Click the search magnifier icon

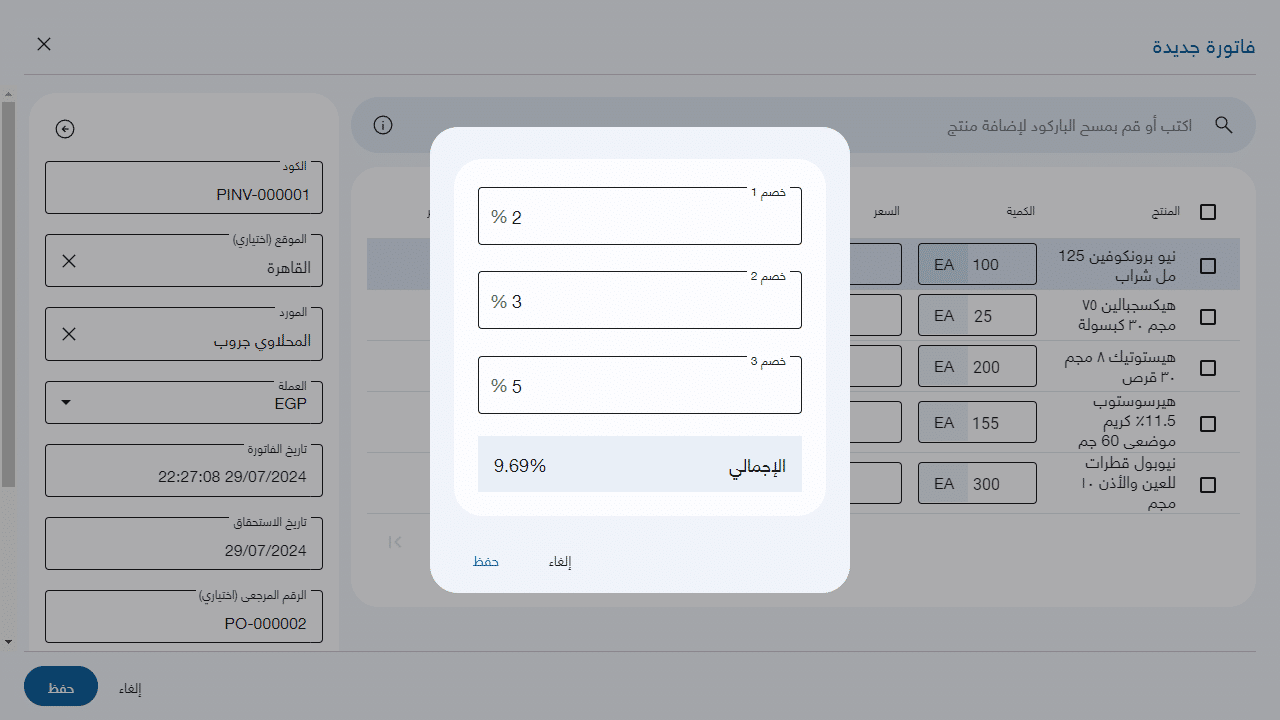point(1224,125)
